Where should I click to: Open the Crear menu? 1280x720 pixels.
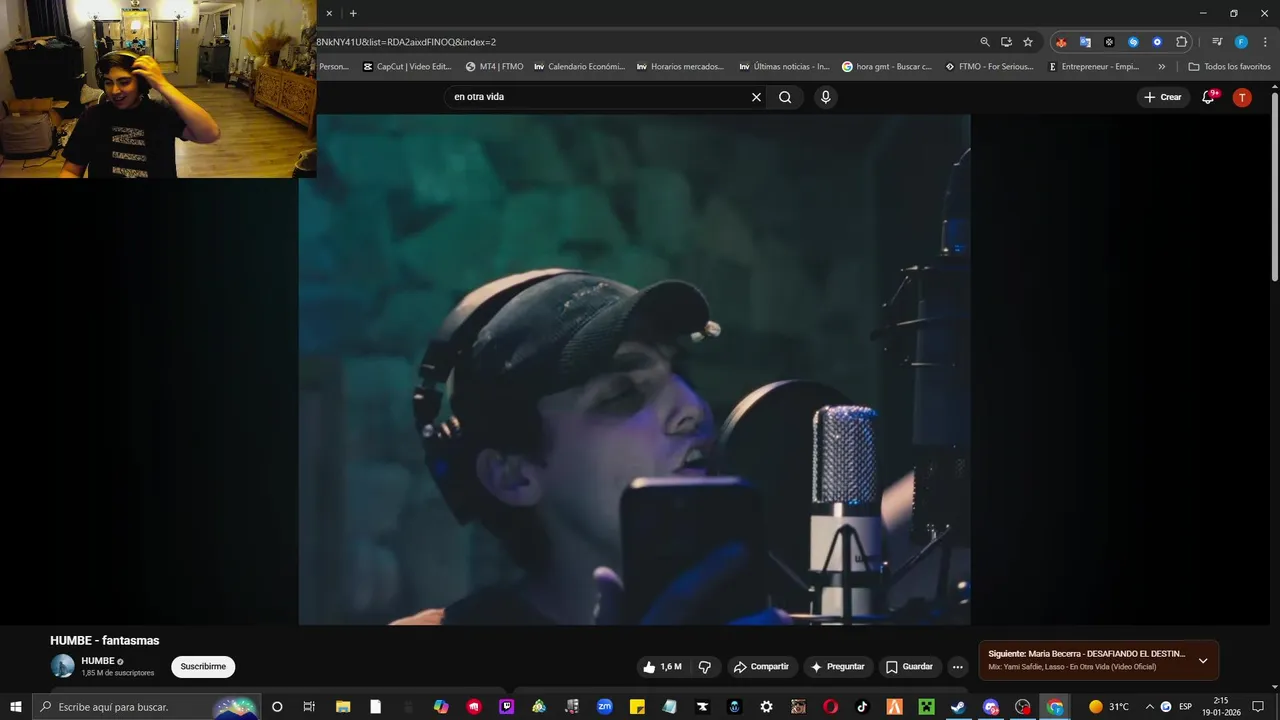[x=1163, y=97]
